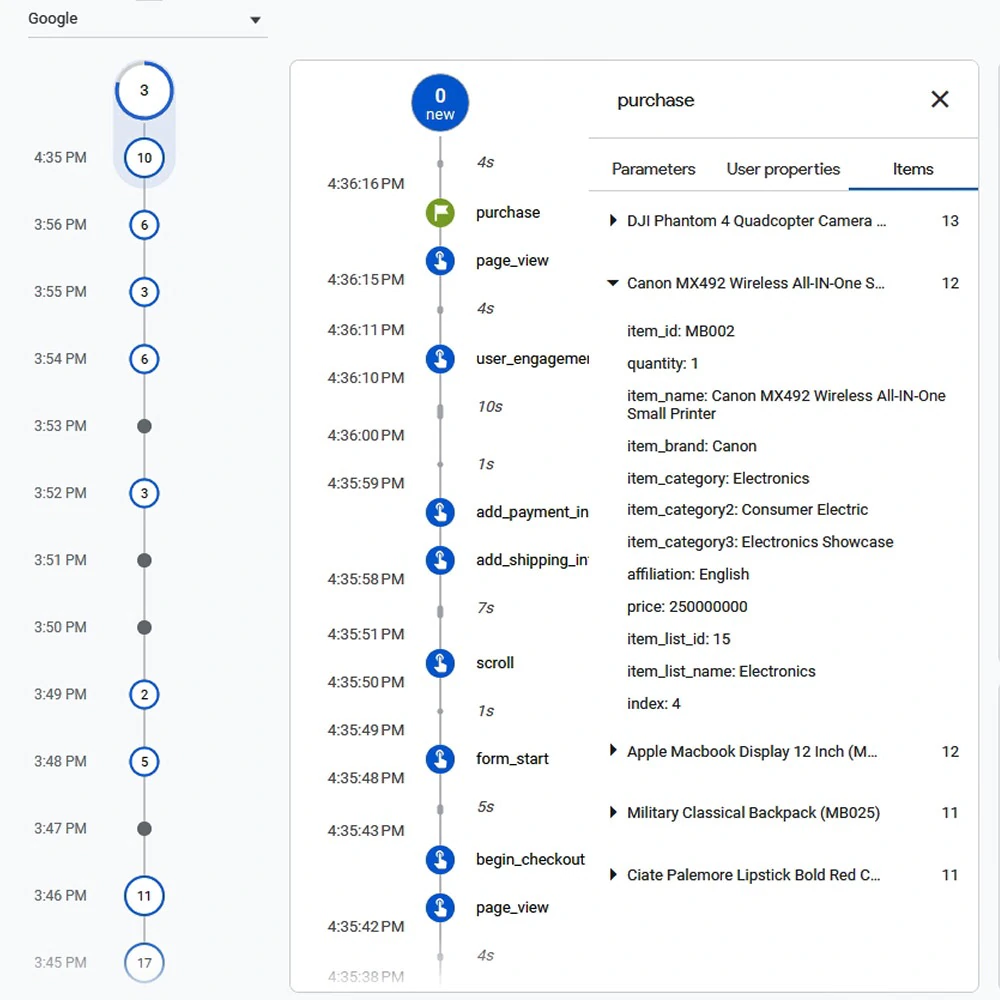The width and height of the screenshot is (1000, 1000).
Task: Switch to the User properties tab
Action: [783, 169]
